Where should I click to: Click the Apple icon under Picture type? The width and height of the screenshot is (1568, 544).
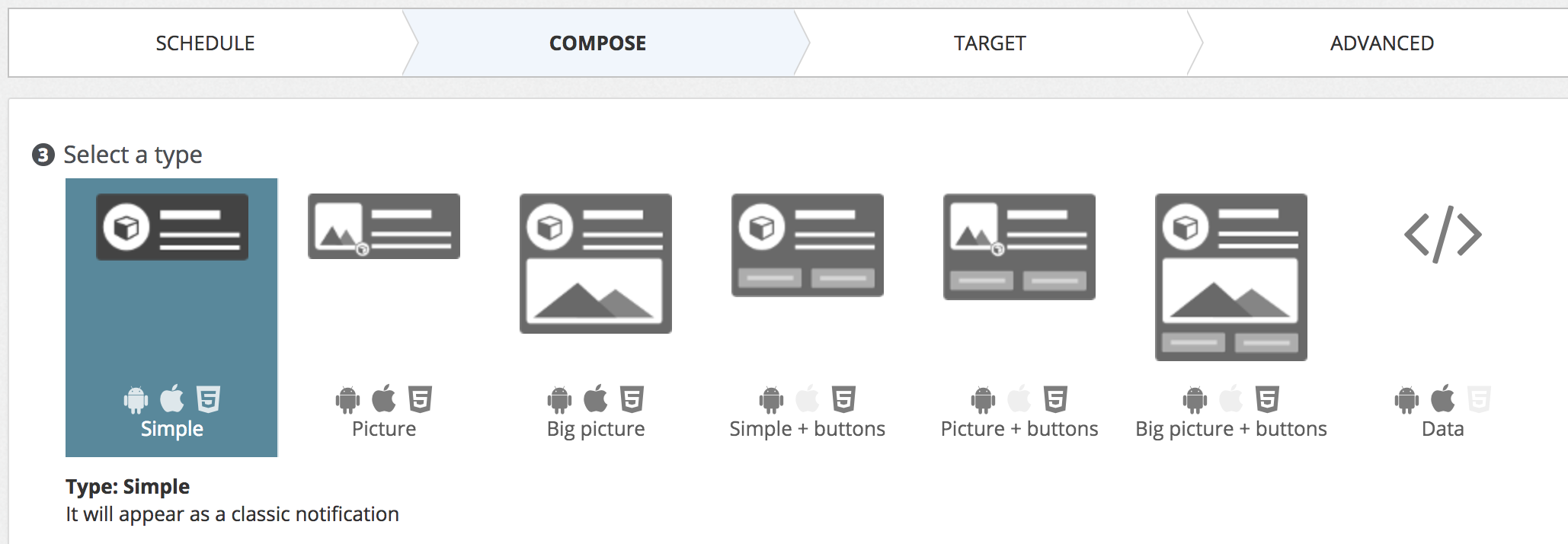click(x=382, y=396)
